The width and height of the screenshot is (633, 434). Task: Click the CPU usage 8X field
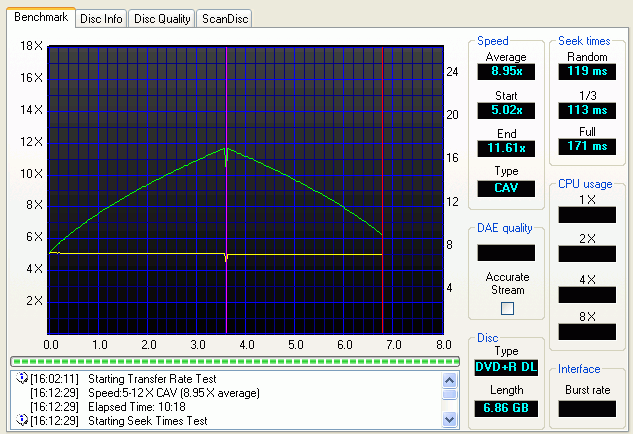(x=587, y=332)
